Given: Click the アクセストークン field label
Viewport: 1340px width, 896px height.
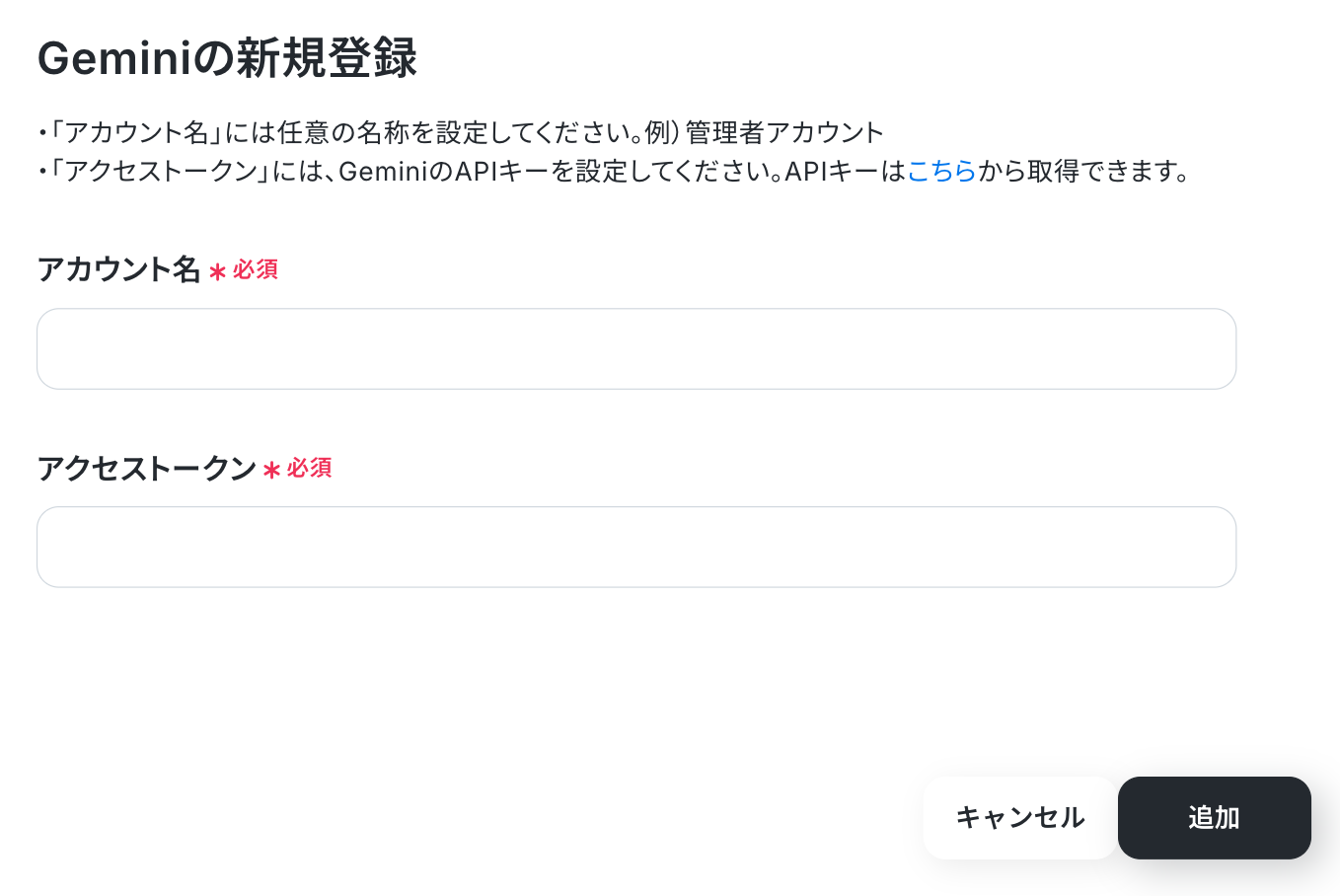Looking at the screenshot, I should 146,468.
